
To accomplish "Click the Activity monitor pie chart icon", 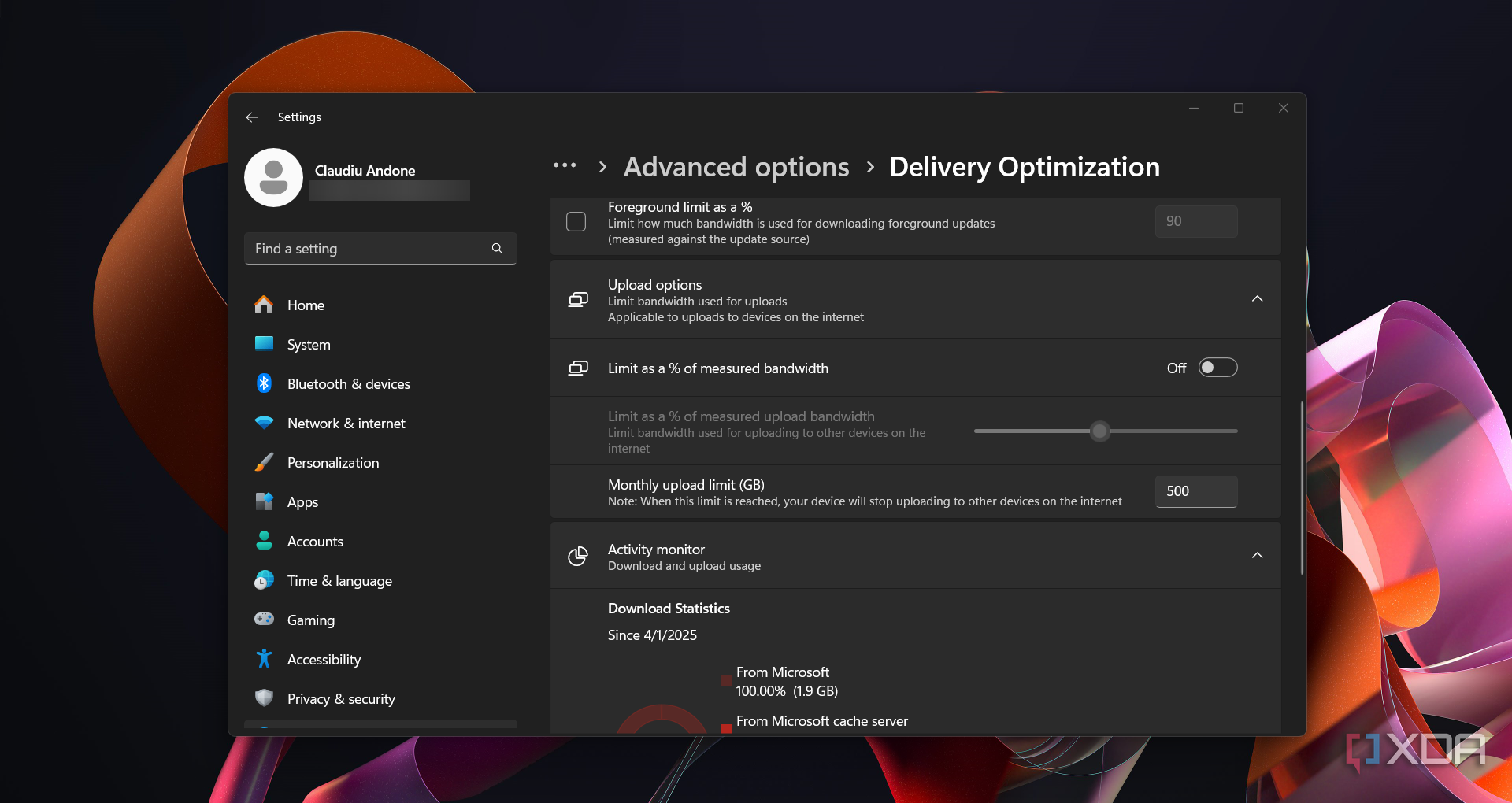I will point(578,557).
